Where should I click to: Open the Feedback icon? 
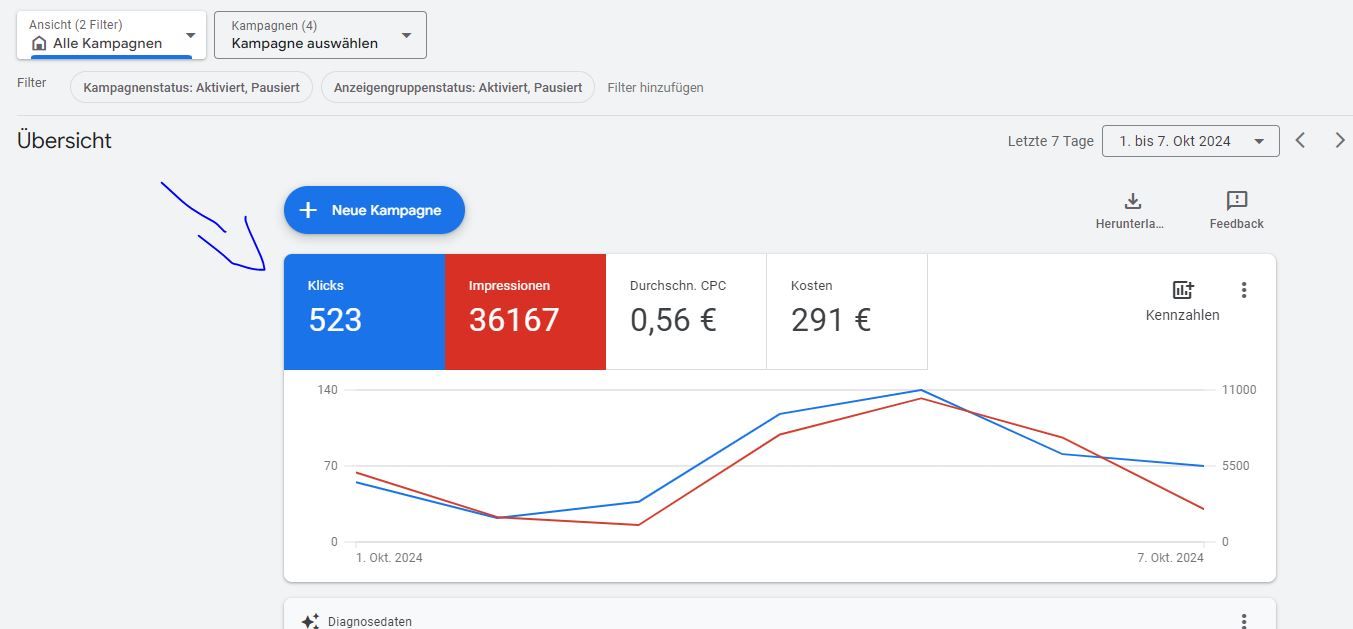point(1237,200)
